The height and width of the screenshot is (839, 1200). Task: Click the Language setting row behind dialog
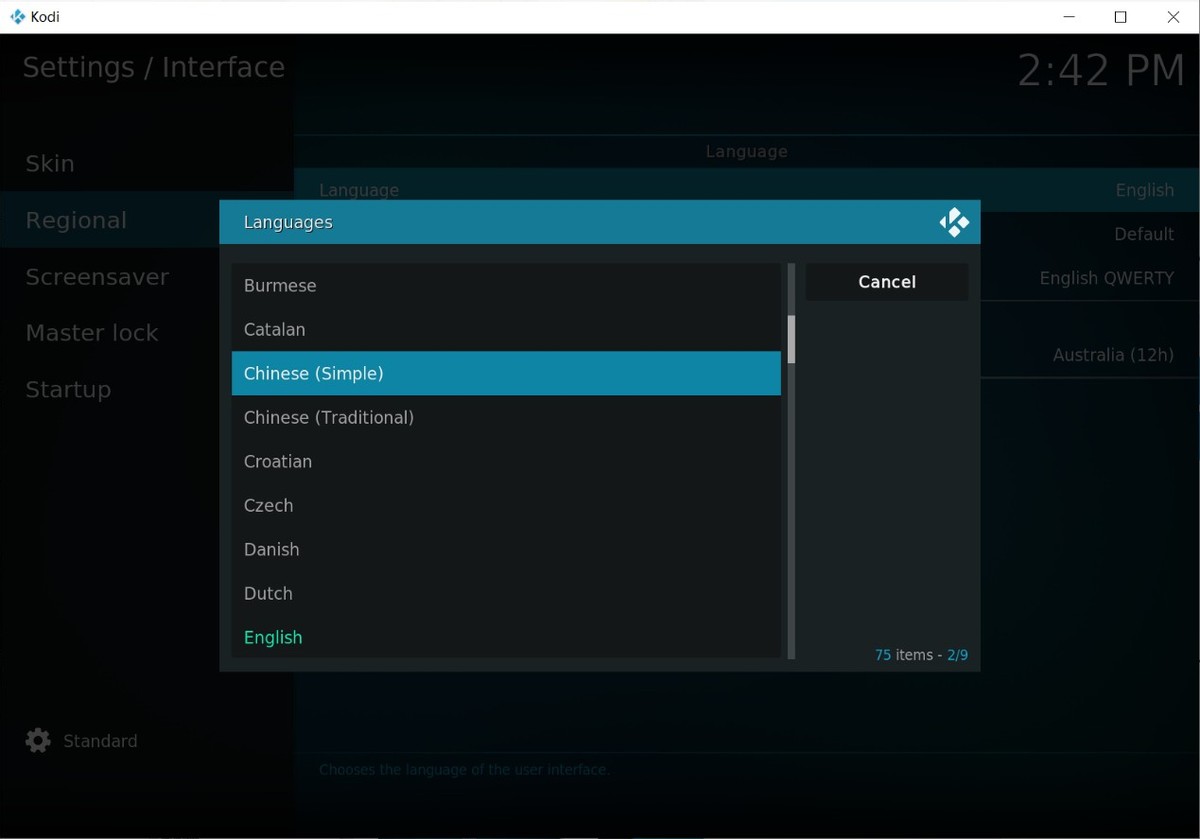[747, 189]
